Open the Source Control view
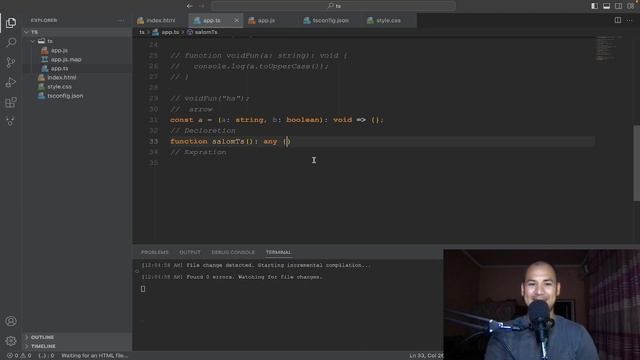The height and width of the screenshot is (360, 640). (11, 62)
